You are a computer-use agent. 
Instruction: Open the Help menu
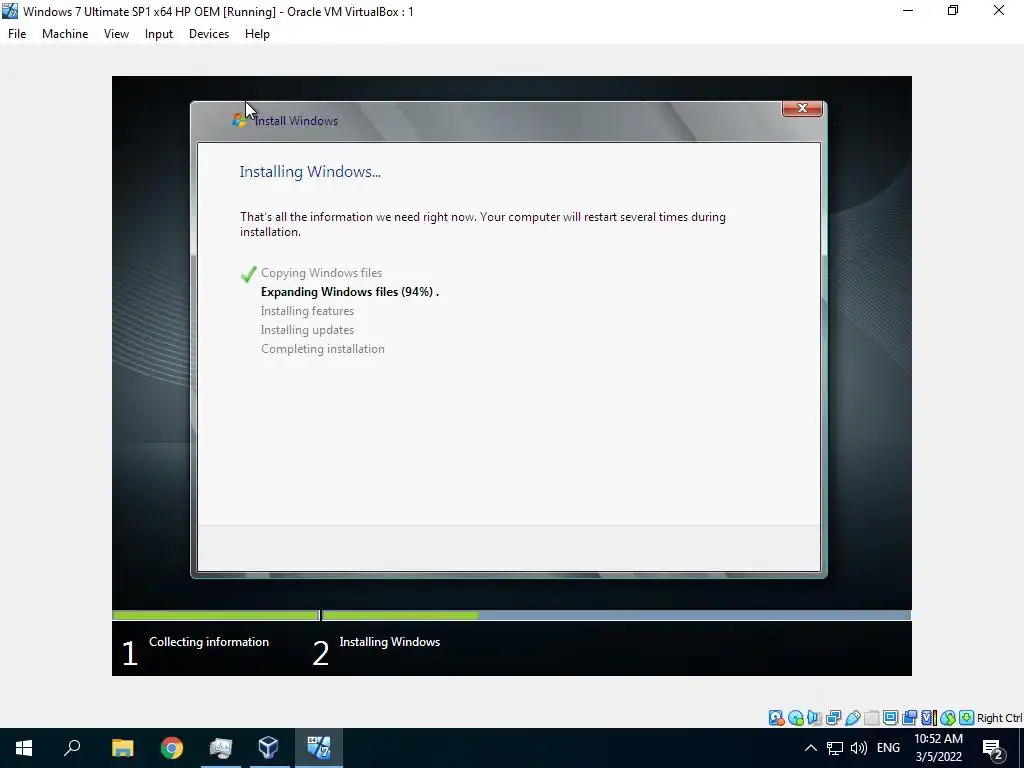tap(257, 34)
